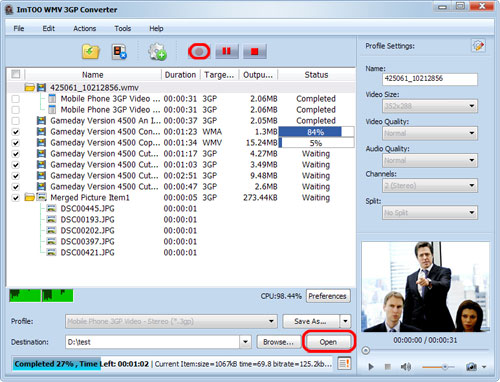Click the image icon of DSC00445.JPG
Viewport: 500px width, 382px height.
click(x=51, y=209)
